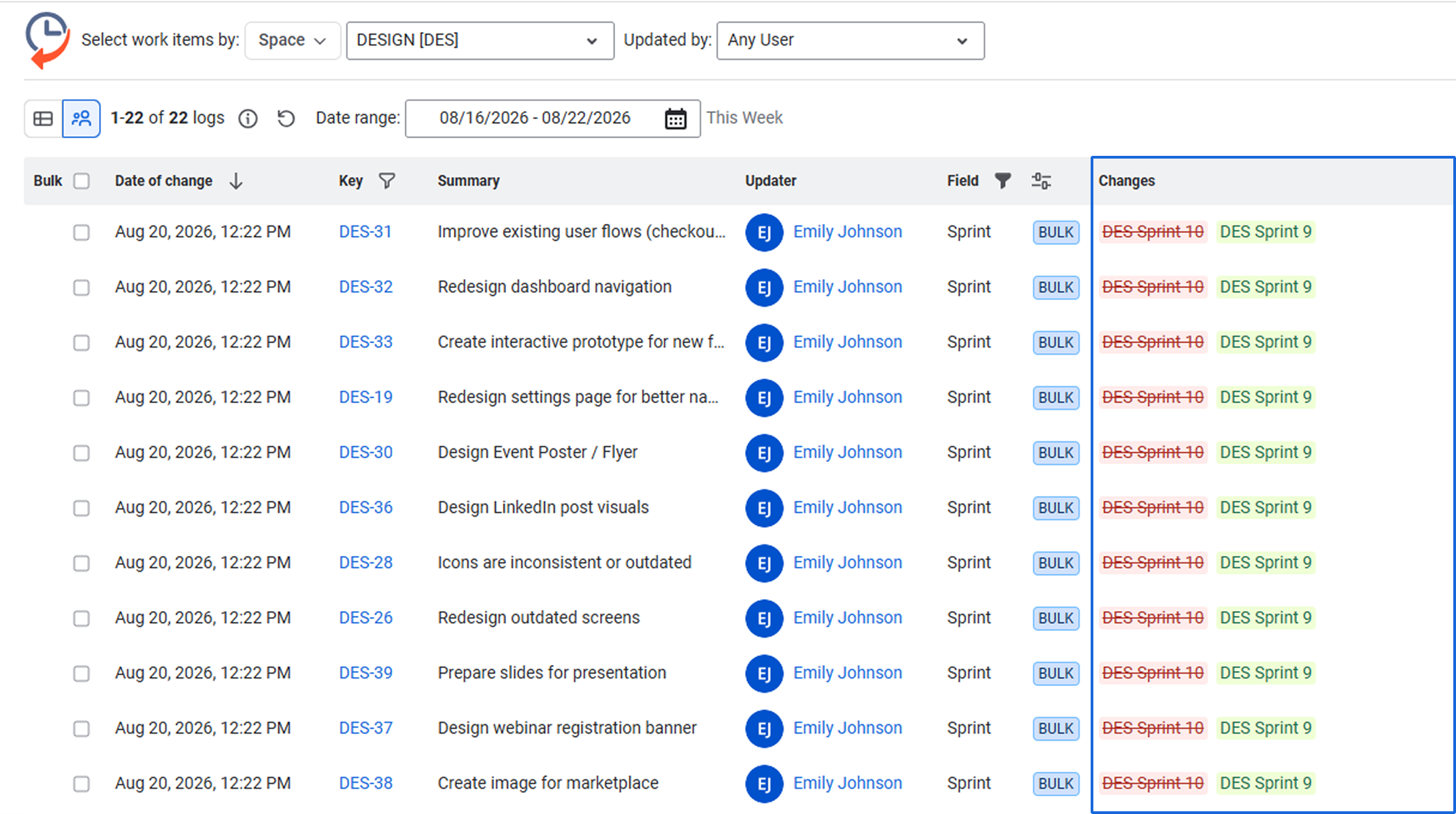The height and width of the screenshot is (814, 1456).
Task: Click the Summary column header
Action: pyautogui.click(x=469, y=181)
